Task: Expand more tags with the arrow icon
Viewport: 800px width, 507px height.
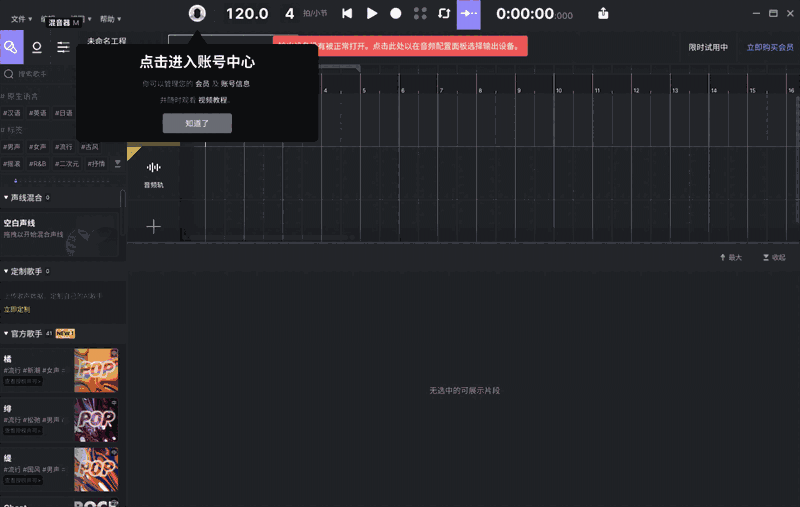Action: click(118, 164)
